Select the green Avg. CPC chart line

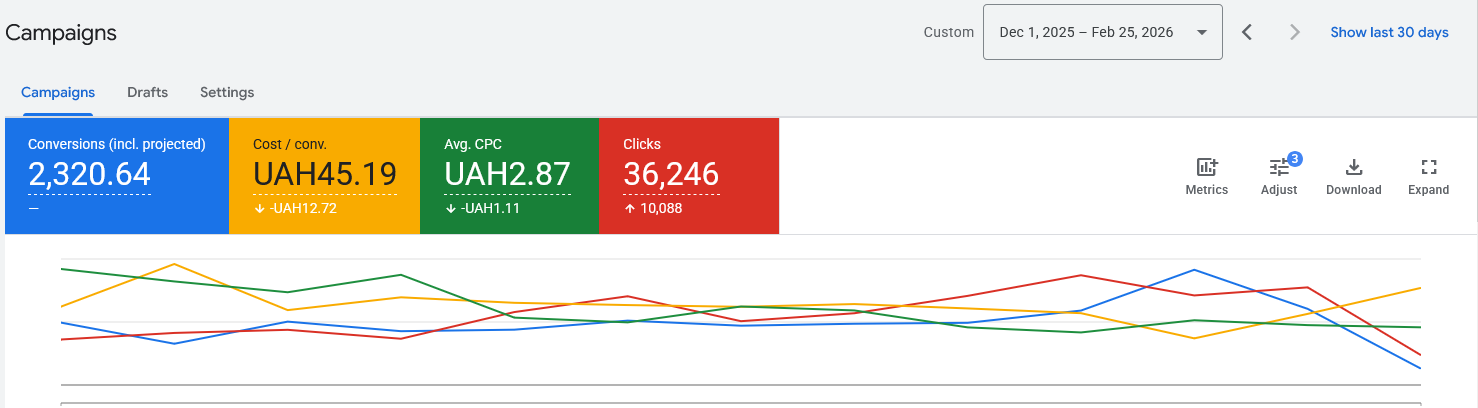400,275
